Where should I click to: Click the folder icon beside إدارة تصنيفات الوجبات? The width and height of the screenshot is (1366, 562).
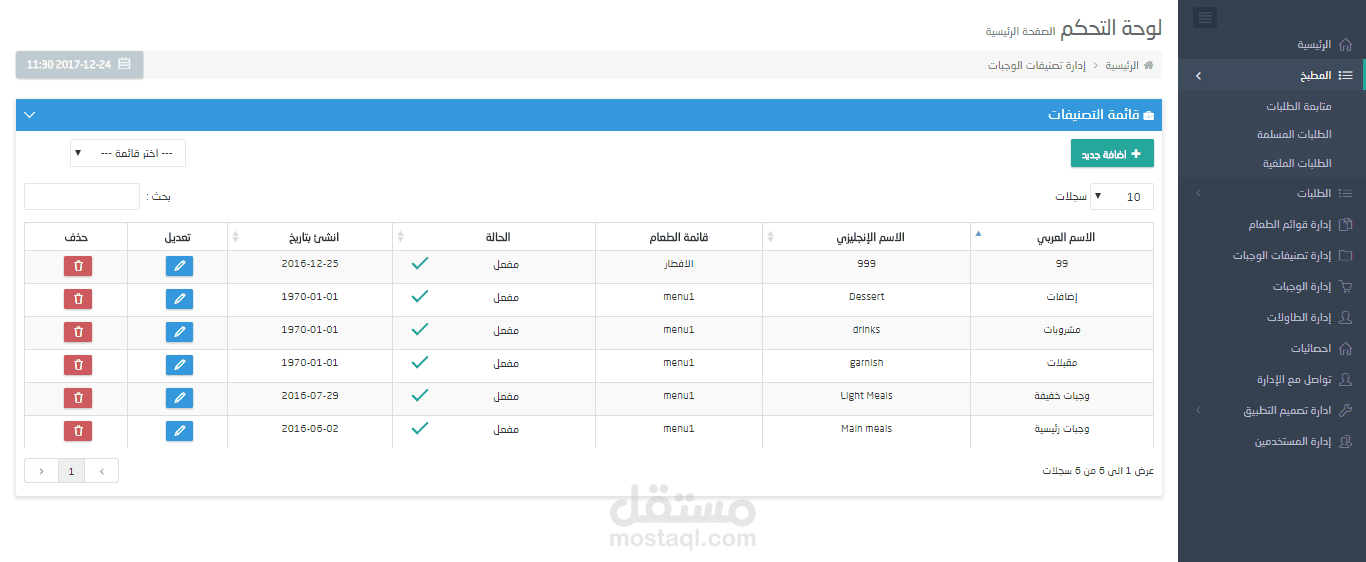[x=1345, y=255]
